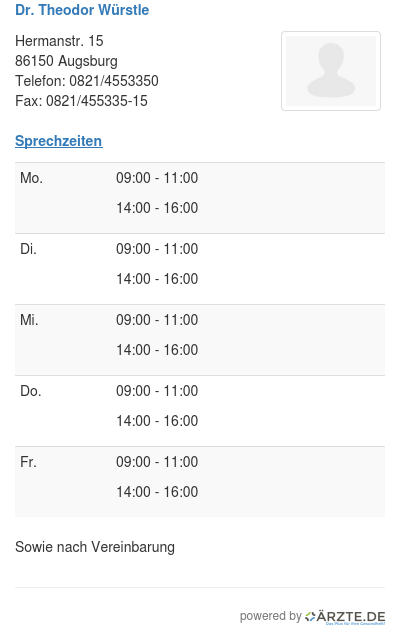
Task: Select the Mi. row label
Action: tap(29, 320)
